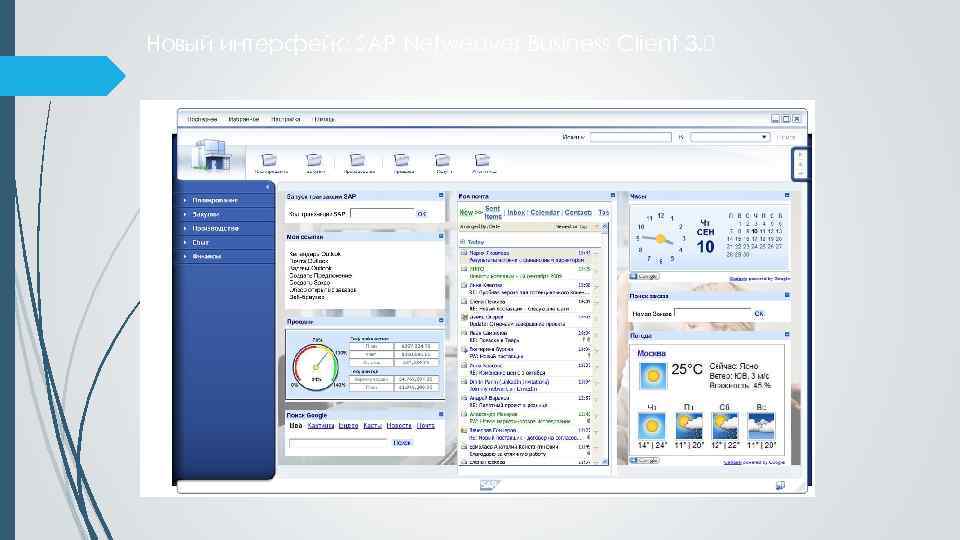Click the Google gadget badge under clock
This screenshot has width=960, height=540.
click(x=644, y=277)
